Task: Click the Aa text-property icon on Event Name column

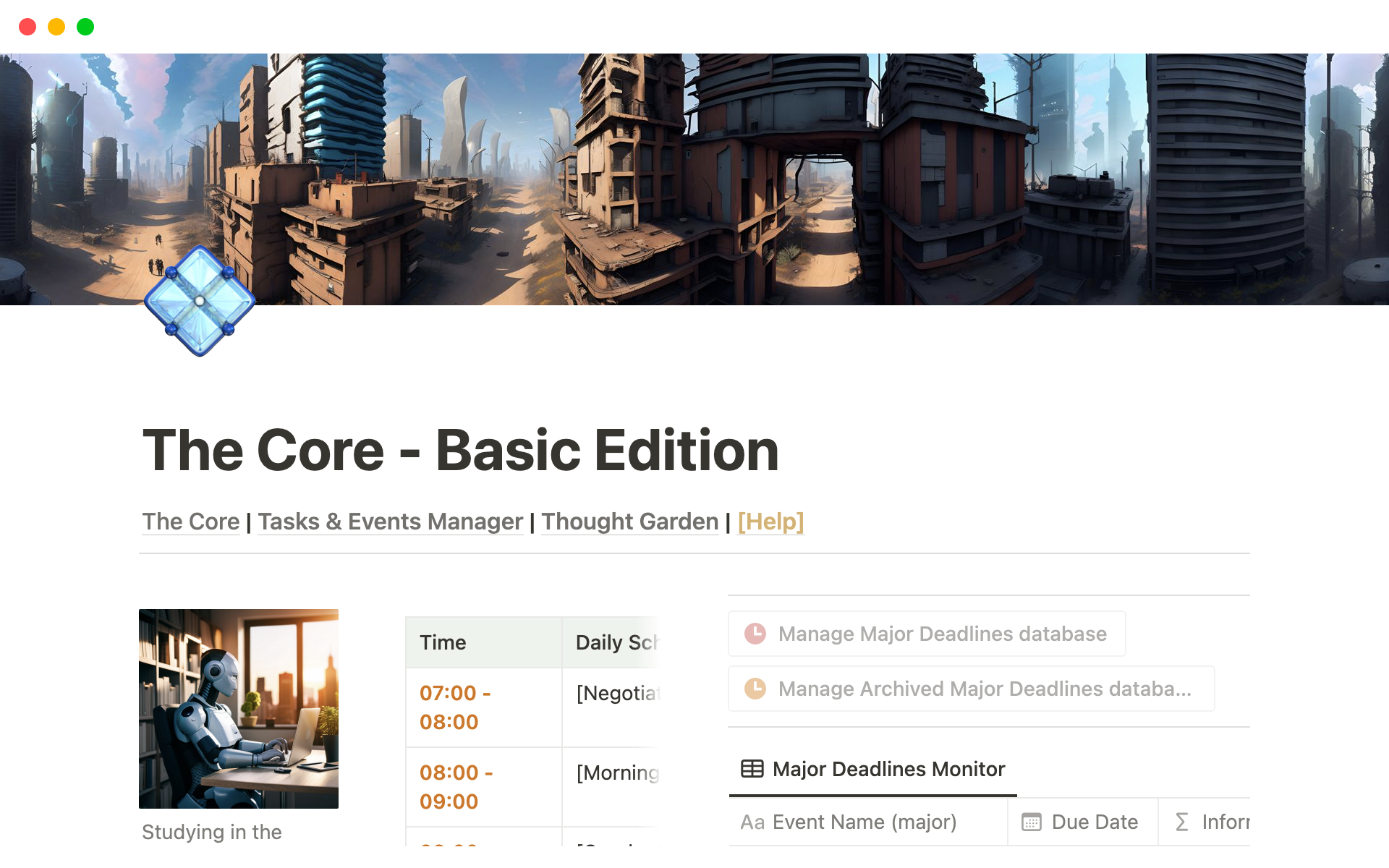Action: point(752,822)
